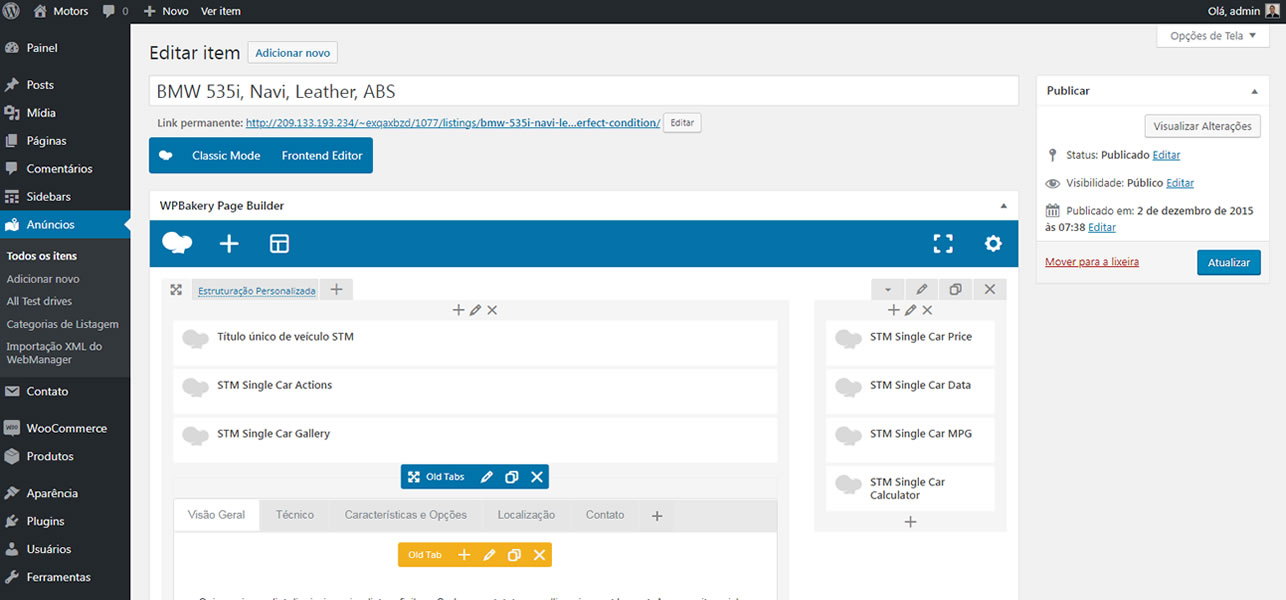Open Estruturação Personalizada row layout

257,291
